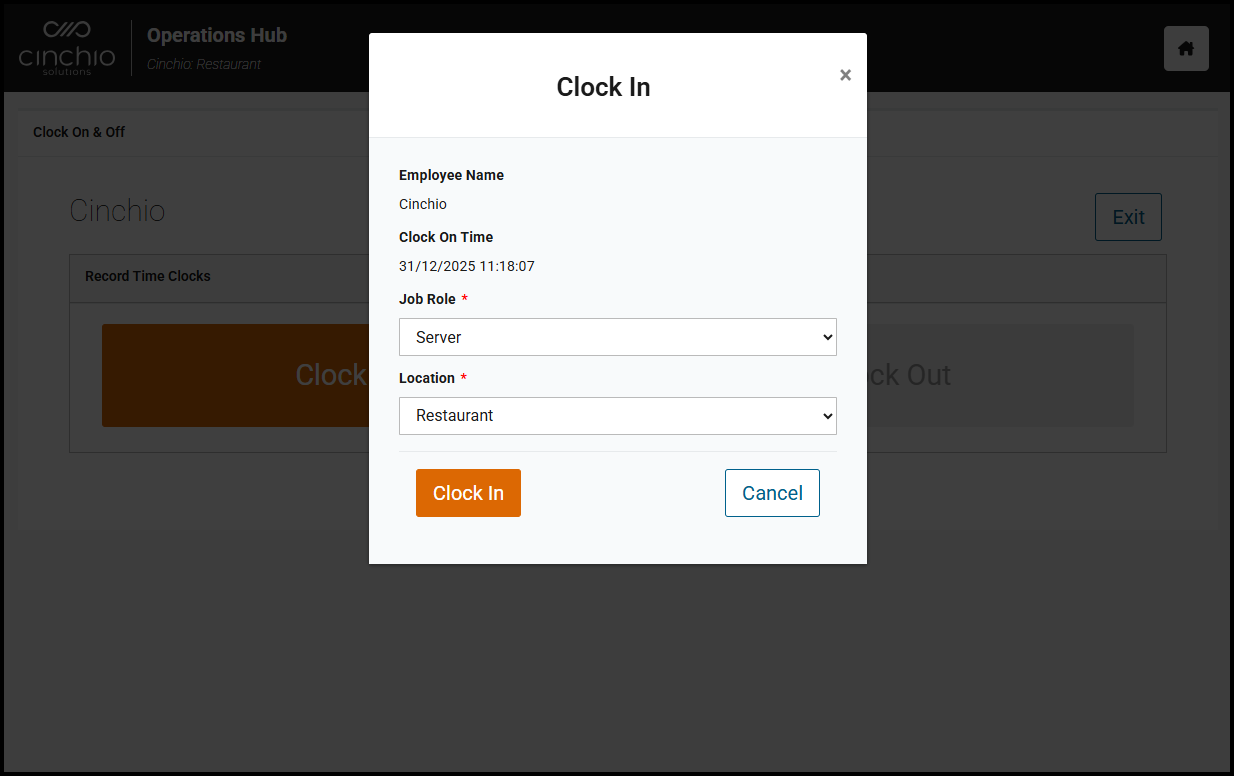The height and width of the screenshot is (776, 1234).
Task: Click the Cinchio Solutions logo
Action: coord(67,48)
